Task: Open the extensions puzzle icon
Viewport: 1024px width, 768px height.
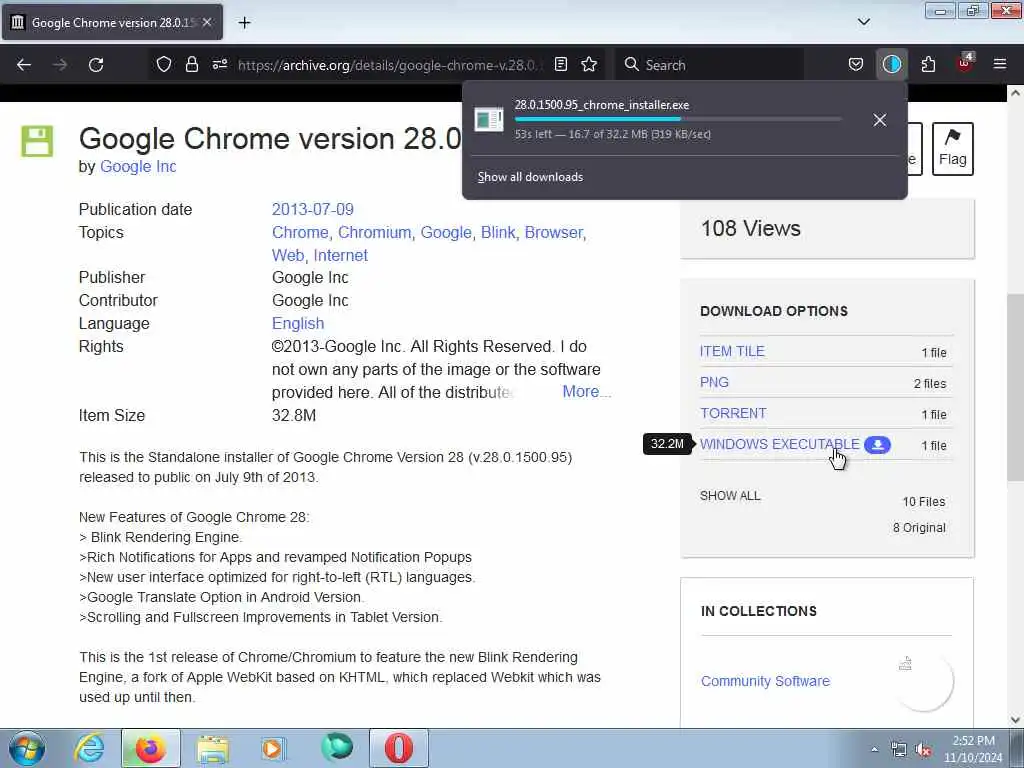Action: (928, 65)
